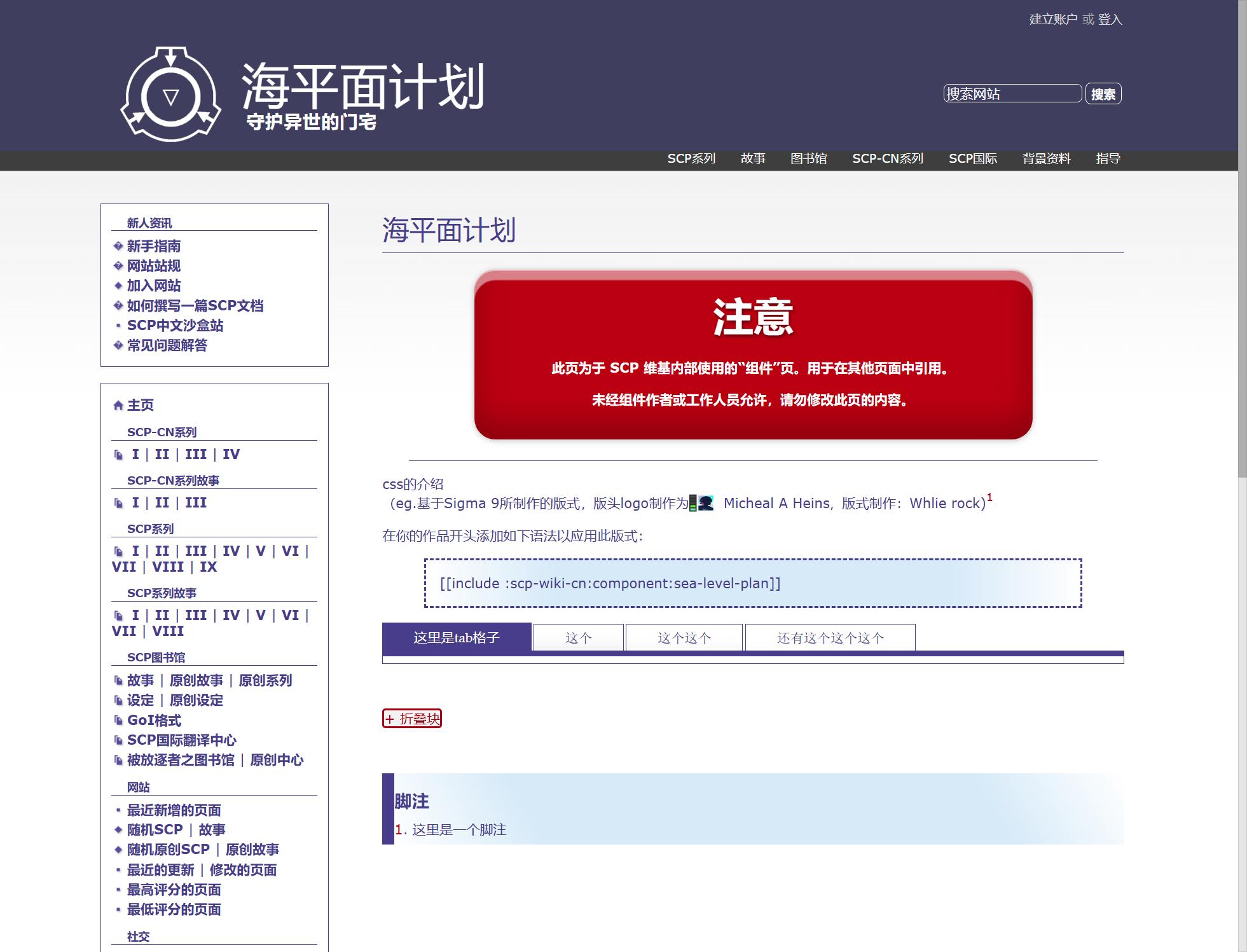The image size is (1247, 952).
Task: Click the page icon beside SCP国际翻译中心
Action: [118, 740]
